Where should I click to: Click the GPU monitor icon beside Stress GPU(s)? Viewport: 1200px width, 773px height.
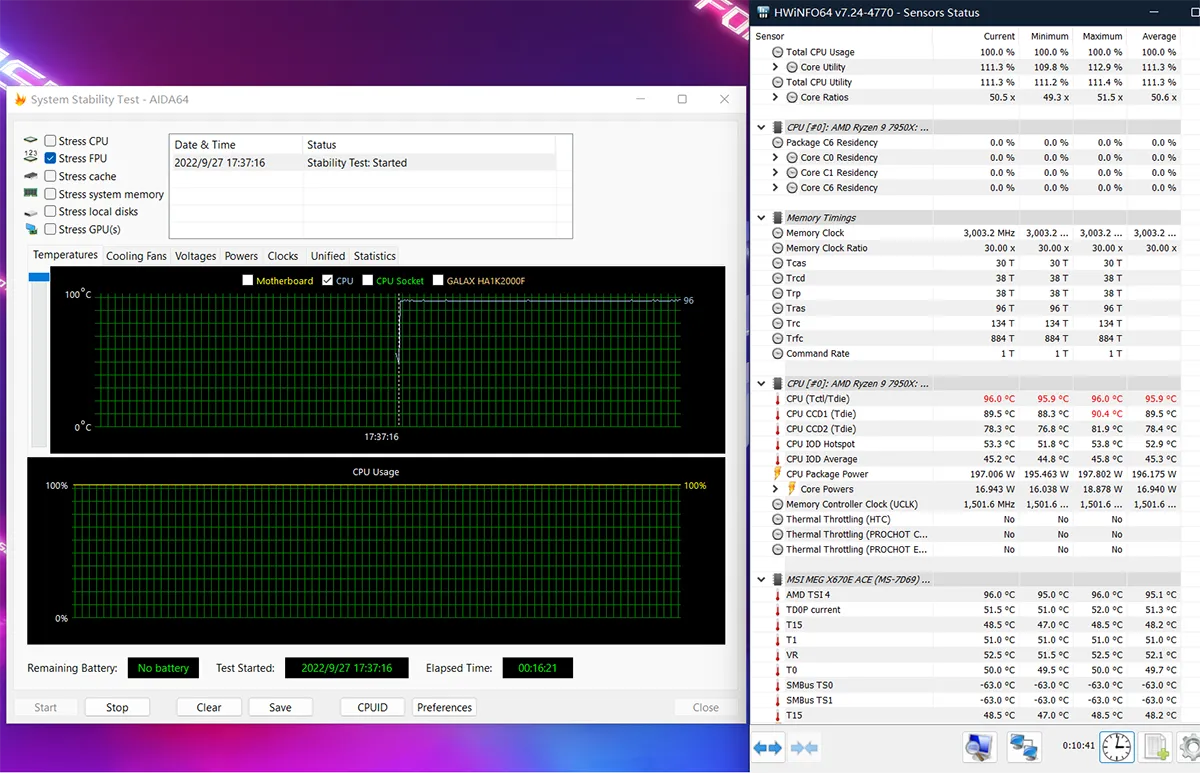click(31, 229)
